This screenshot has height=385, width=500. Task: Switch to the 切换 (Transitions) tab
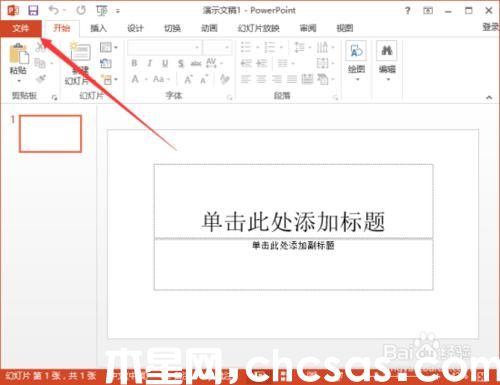[172, 28]
